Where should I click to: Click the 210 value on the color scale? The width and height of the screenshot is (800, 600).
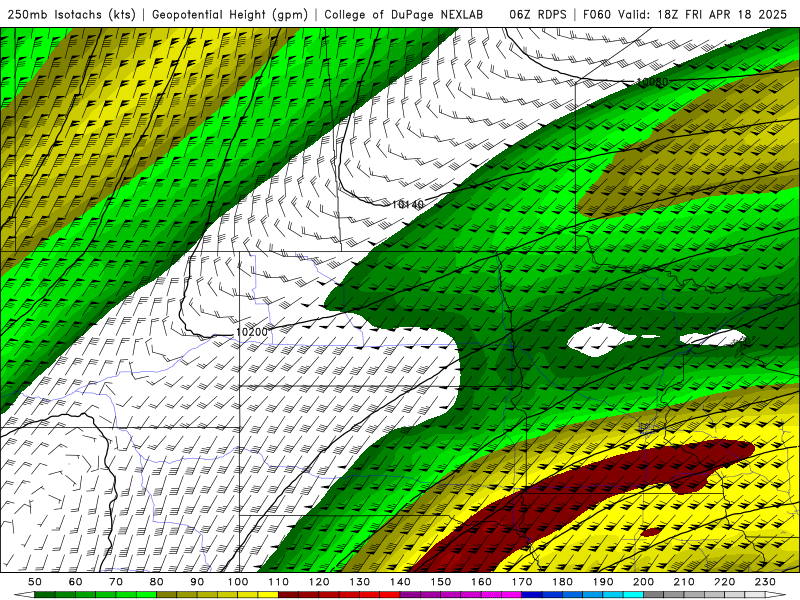(x=684, y=582)
